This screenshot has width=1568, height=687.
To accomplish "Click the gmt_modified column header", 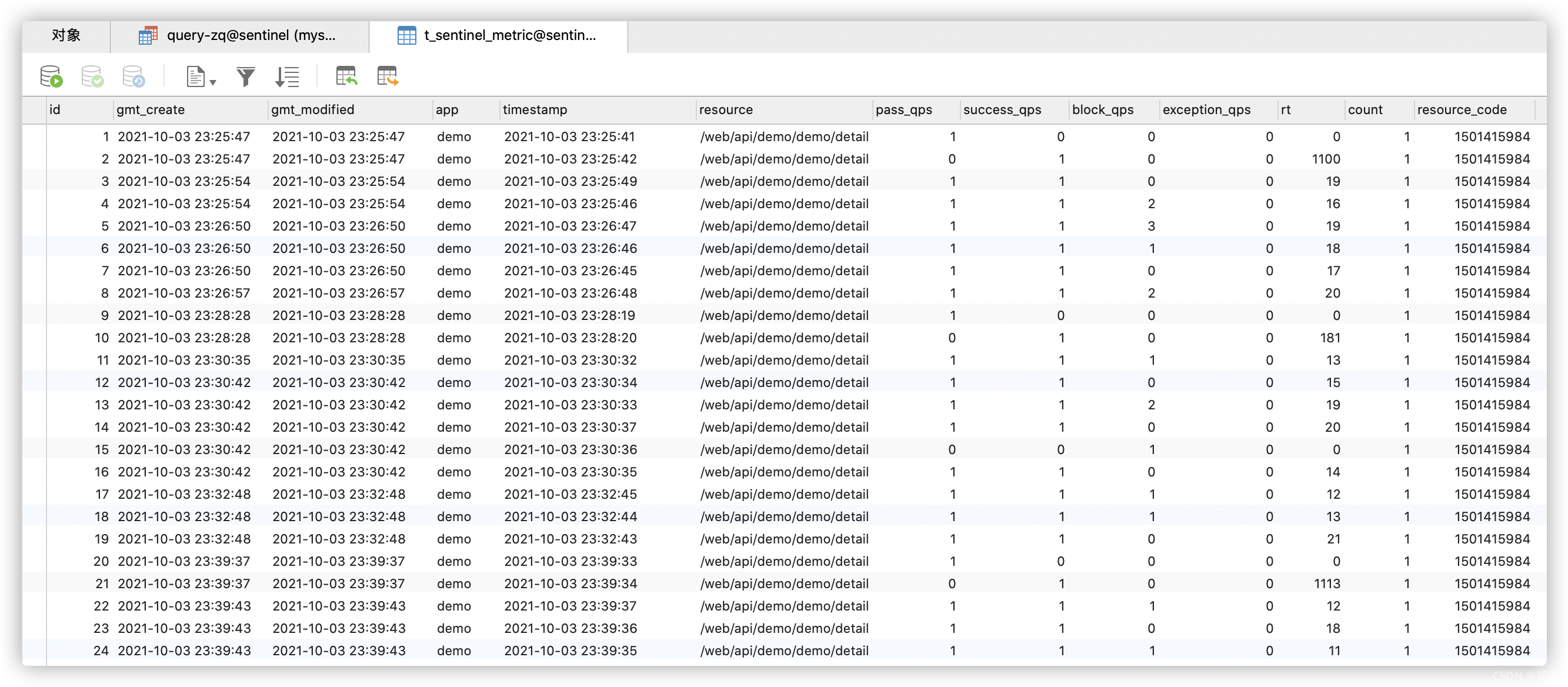I will click(351, 109).
